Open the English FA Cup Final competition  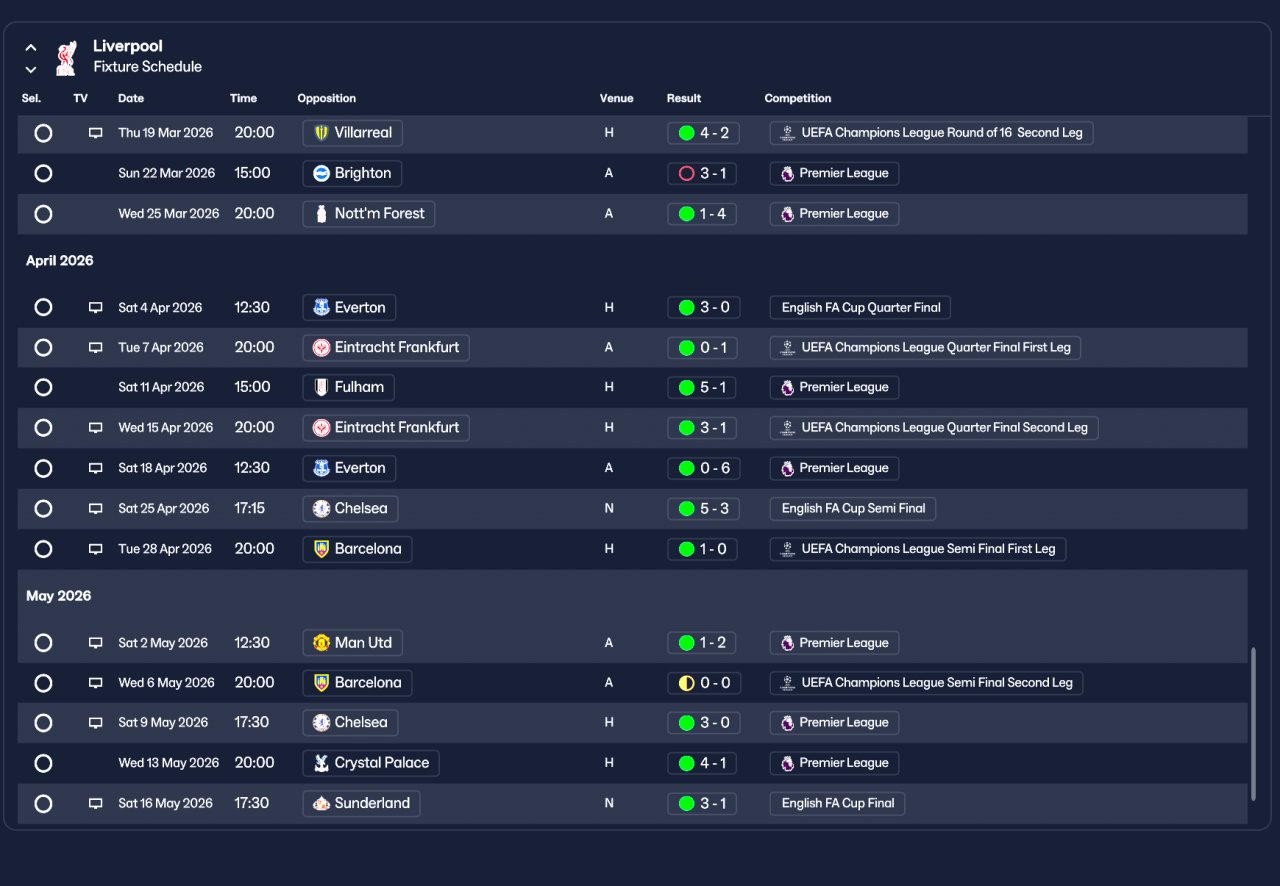838,803
